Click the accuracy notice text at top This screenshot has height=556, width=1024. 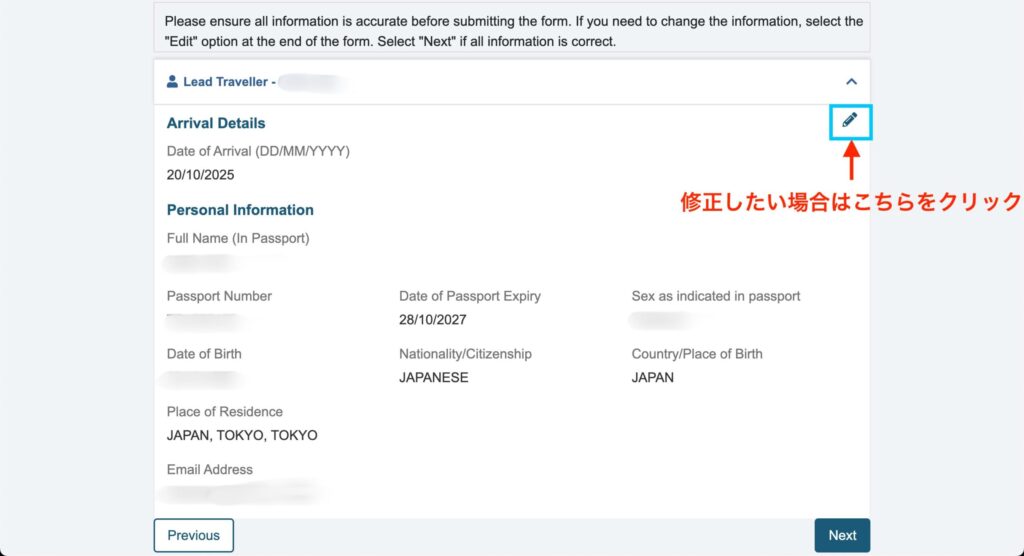(x=512, y=31)
